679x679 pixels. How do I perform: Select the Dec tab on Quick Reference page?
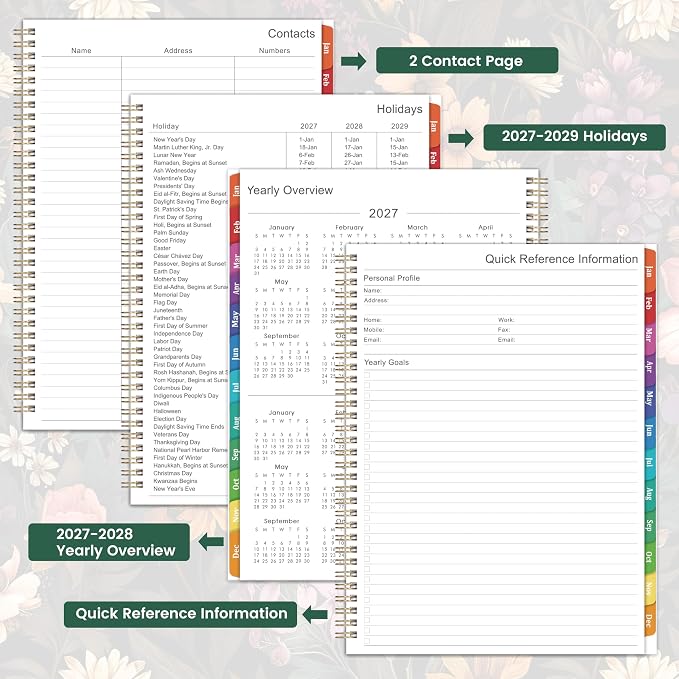(650, 620)
